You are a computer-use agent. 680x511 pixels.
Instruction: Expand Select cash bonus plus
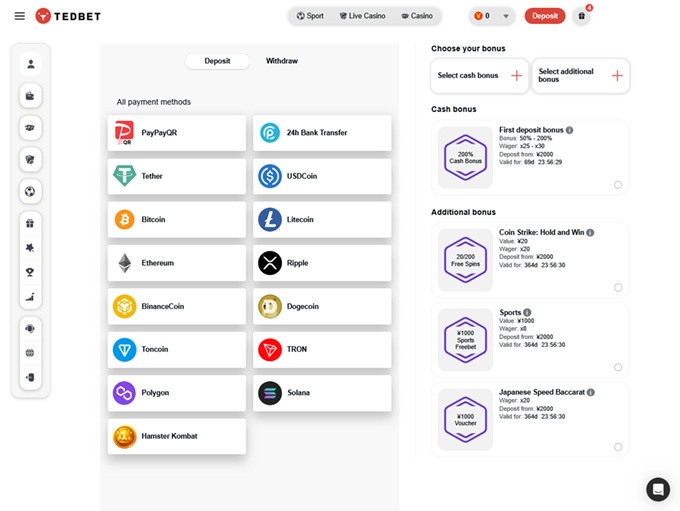pos(516,76)
